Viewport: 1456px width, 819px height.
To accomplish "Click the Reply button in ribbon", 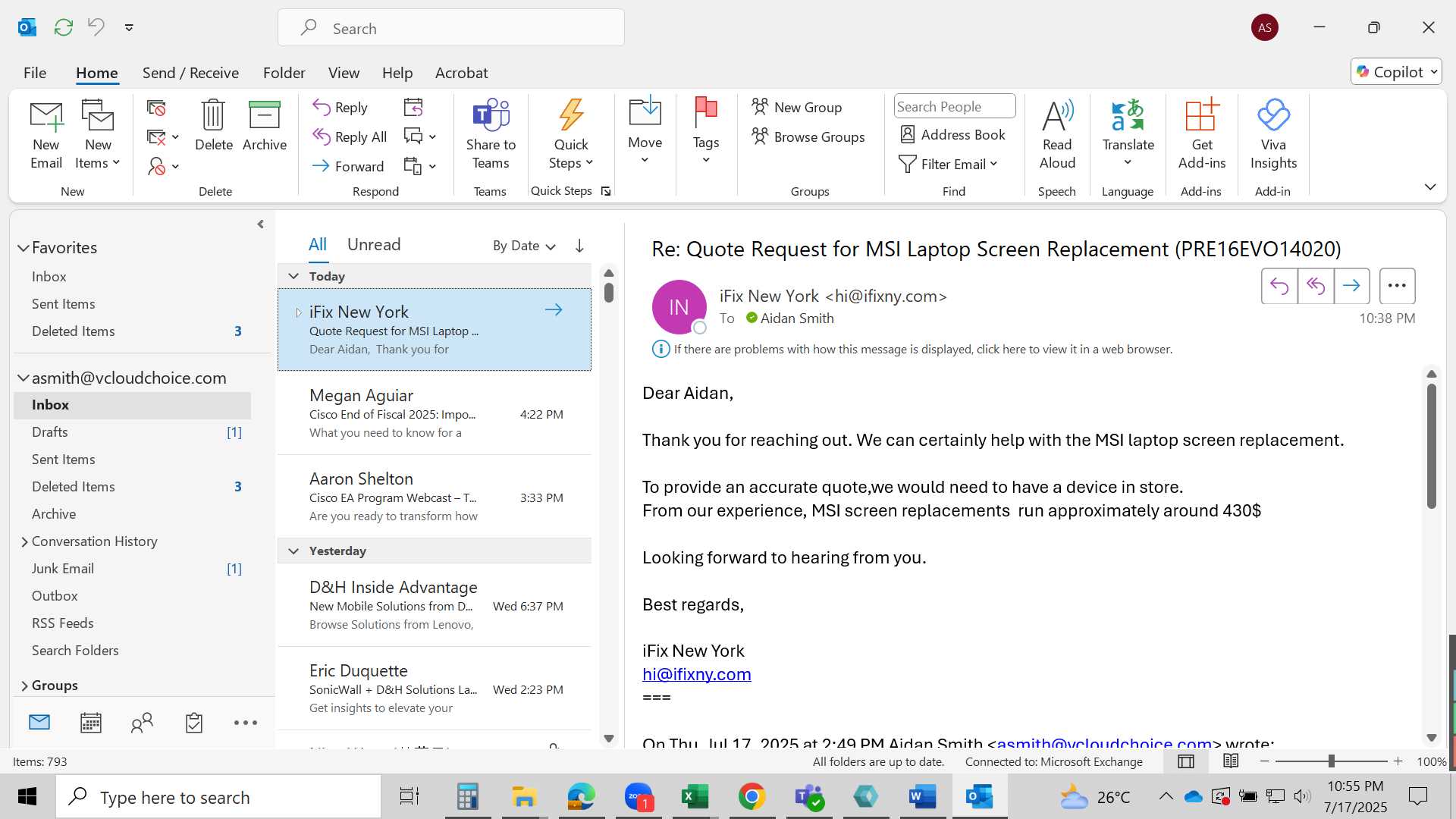I will pyautogui.click(x=340, y=108).
